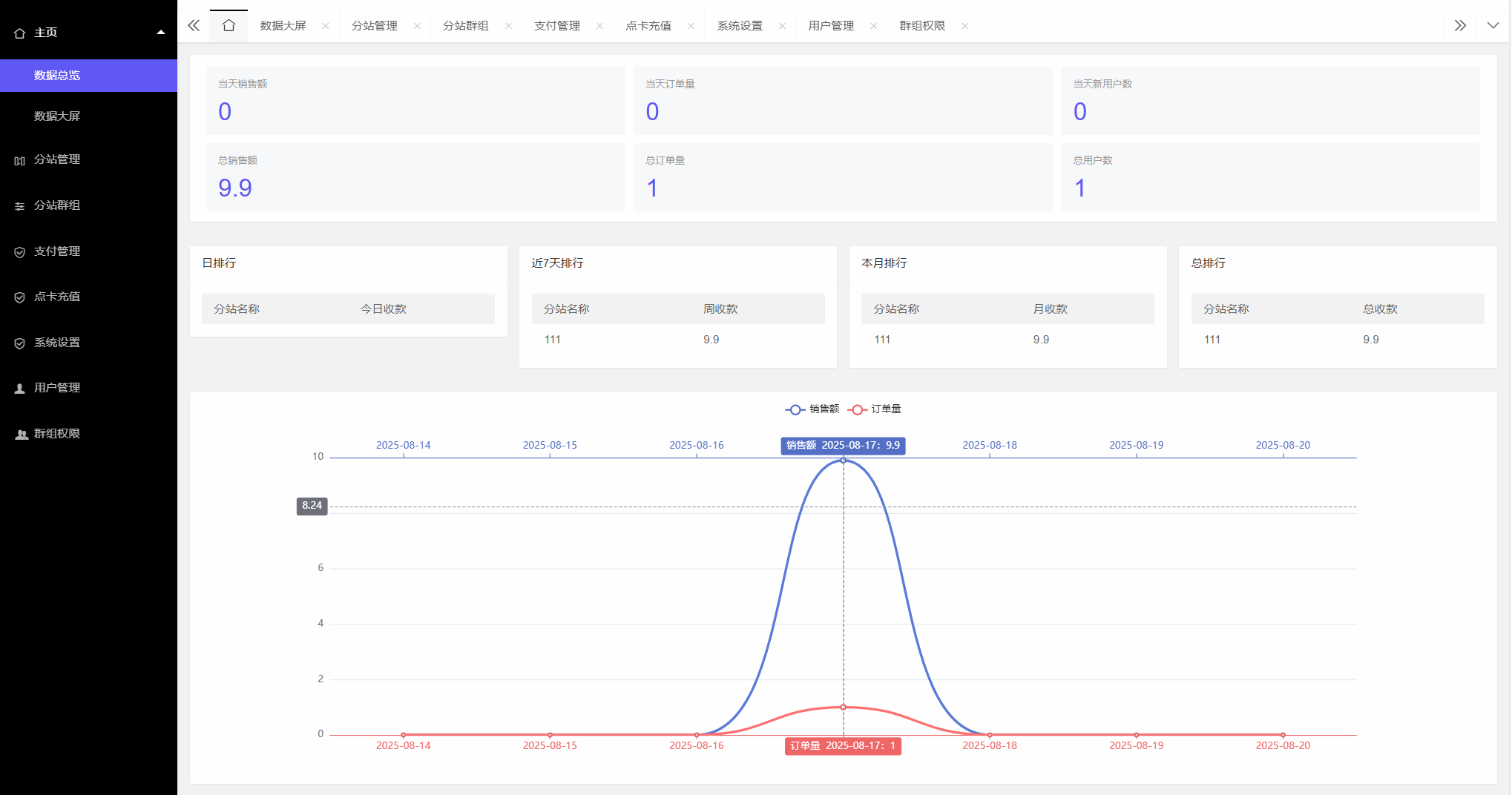Close the 群组权限 tab

click(964, 26)
